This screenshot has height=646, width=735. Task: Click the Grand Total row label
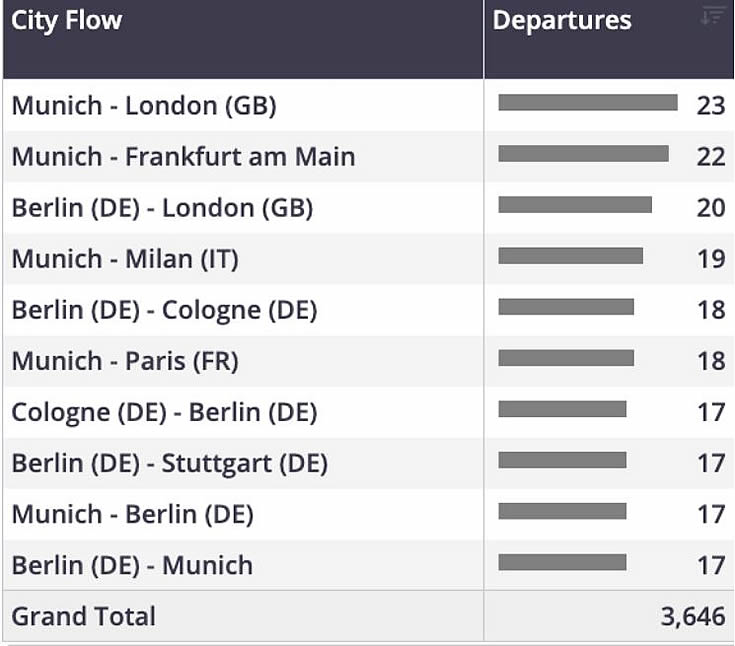tap(83, 616)
